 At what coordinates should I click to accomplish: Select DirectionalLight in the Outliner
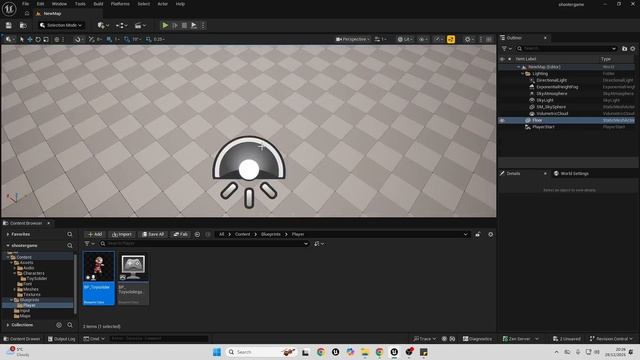(x=551, y=80)
